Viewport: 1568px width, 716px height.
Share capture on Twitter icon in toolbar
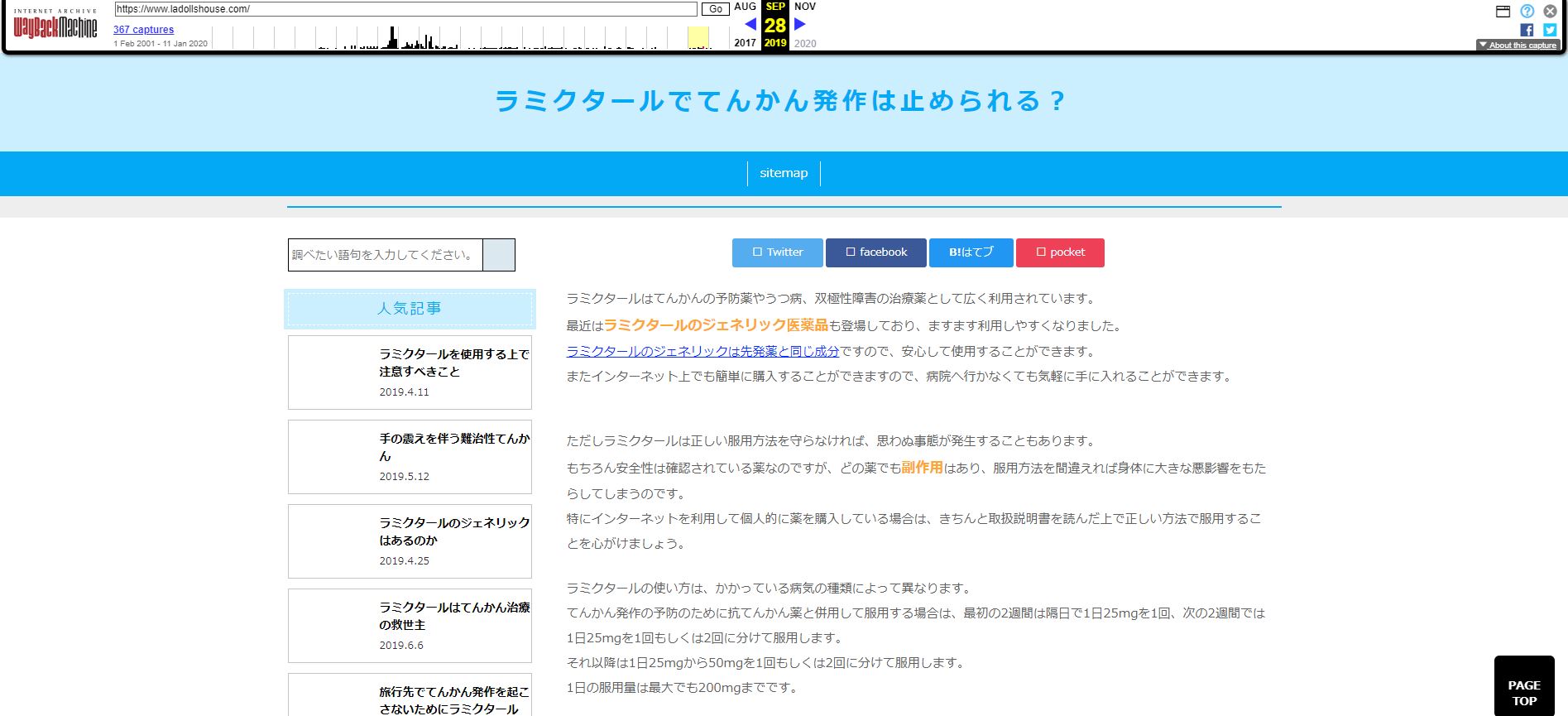pos(1550,30)
